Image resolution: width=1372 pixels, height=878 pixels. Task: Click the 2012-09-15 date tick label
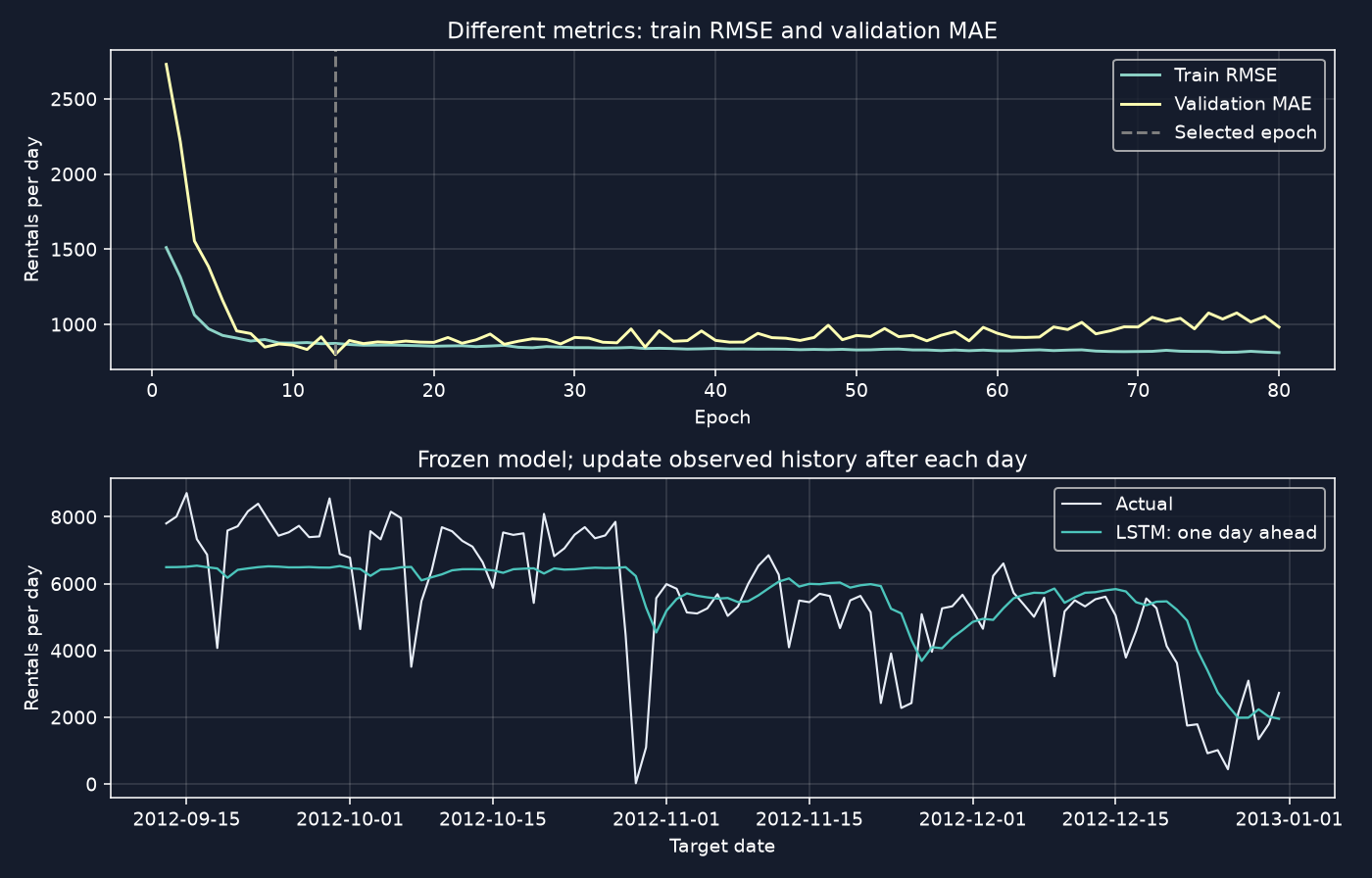coord(186,818)
